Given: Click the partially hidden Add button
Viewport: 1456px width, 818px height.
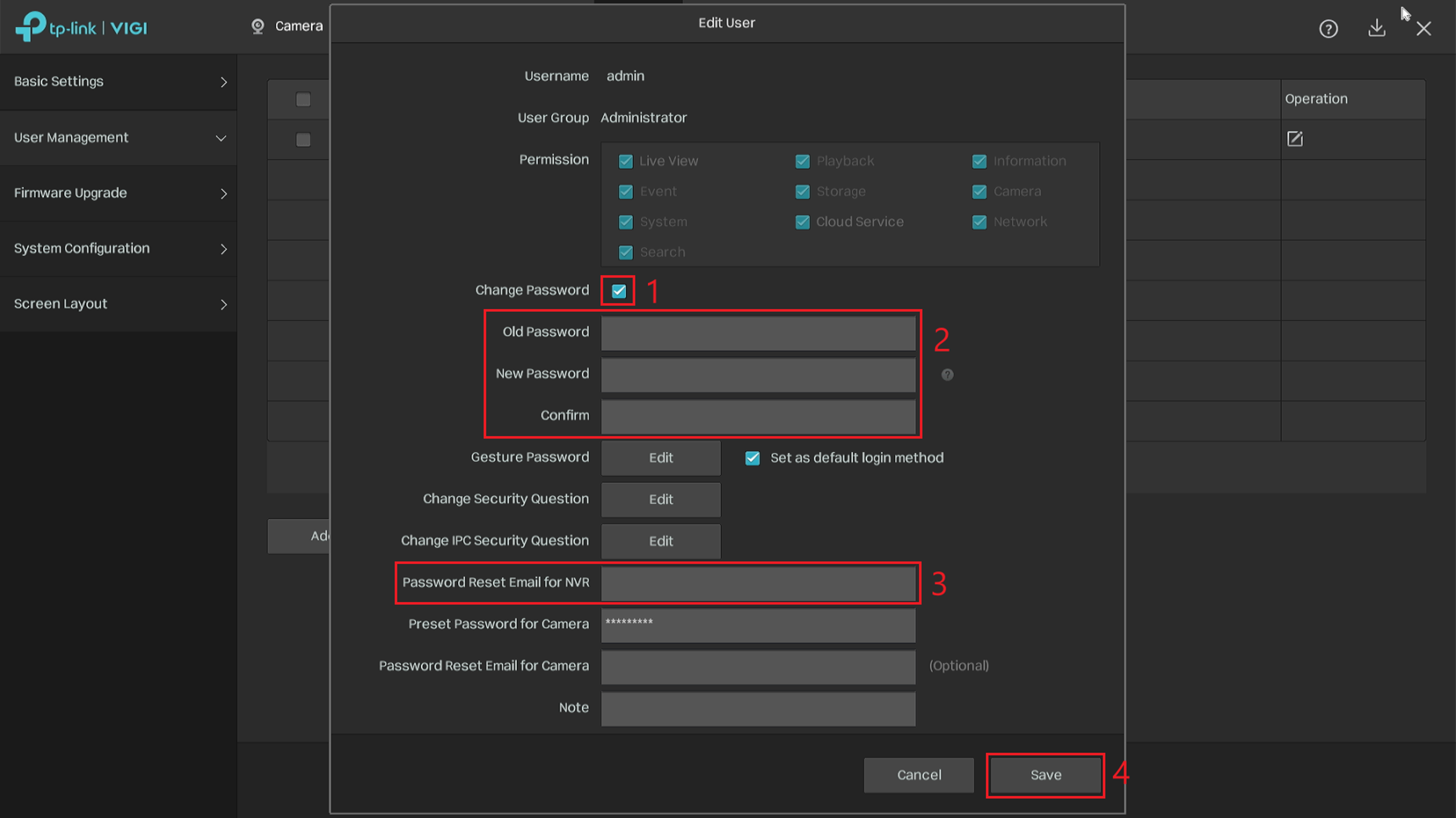Looking at the screenshot, I should click(x=299, y=536).
